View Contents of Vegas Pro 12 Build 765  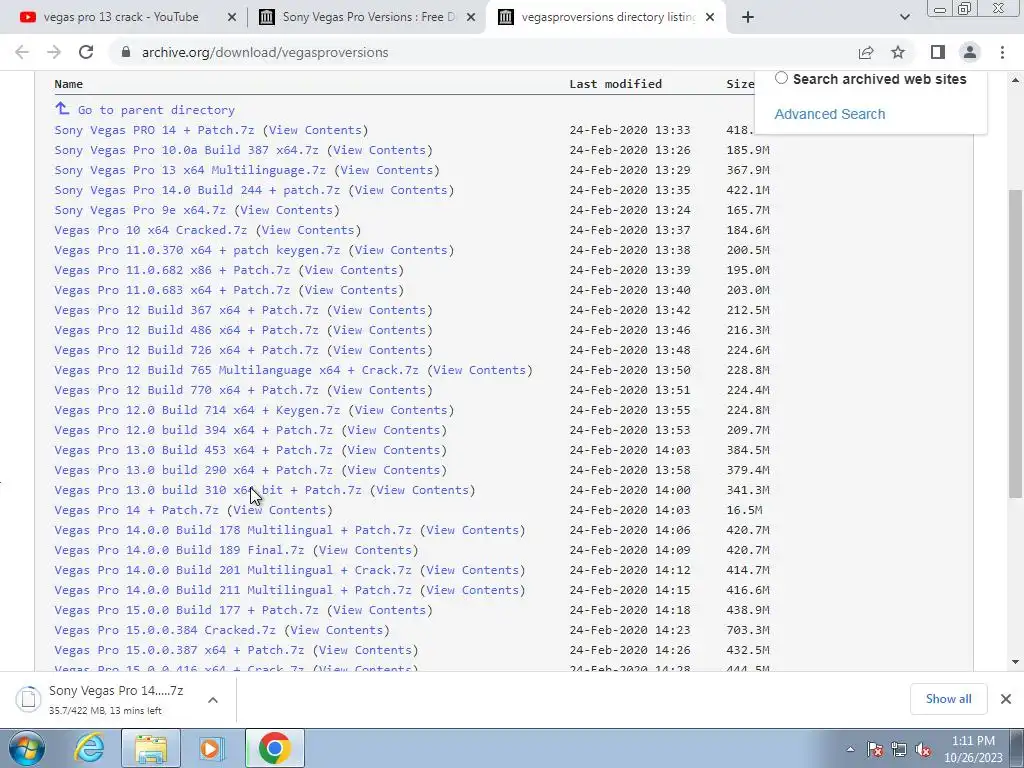479,370
